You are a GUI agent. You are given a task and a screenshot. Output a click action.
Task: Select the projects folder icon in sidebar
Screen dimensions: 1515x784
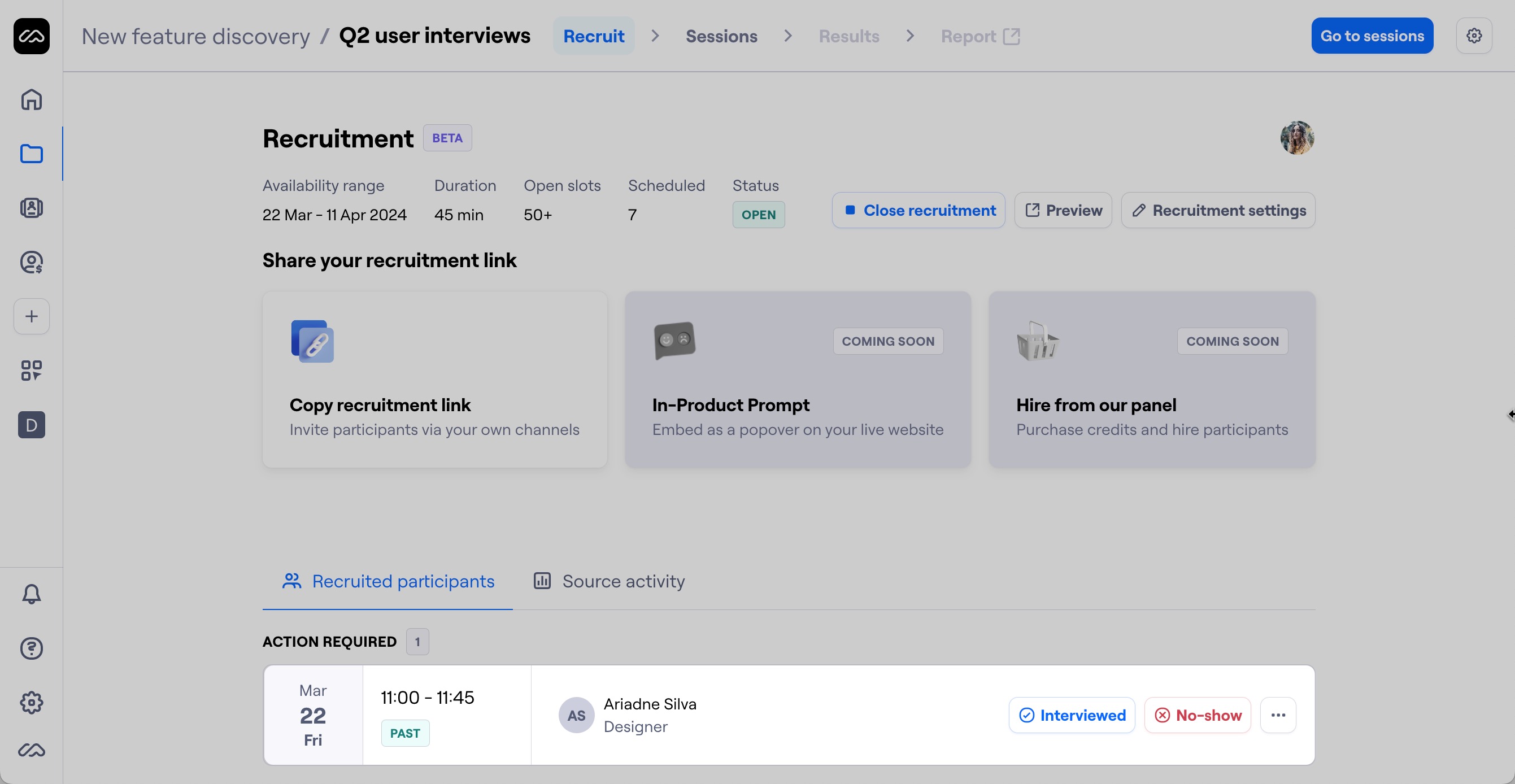(31, 154)
